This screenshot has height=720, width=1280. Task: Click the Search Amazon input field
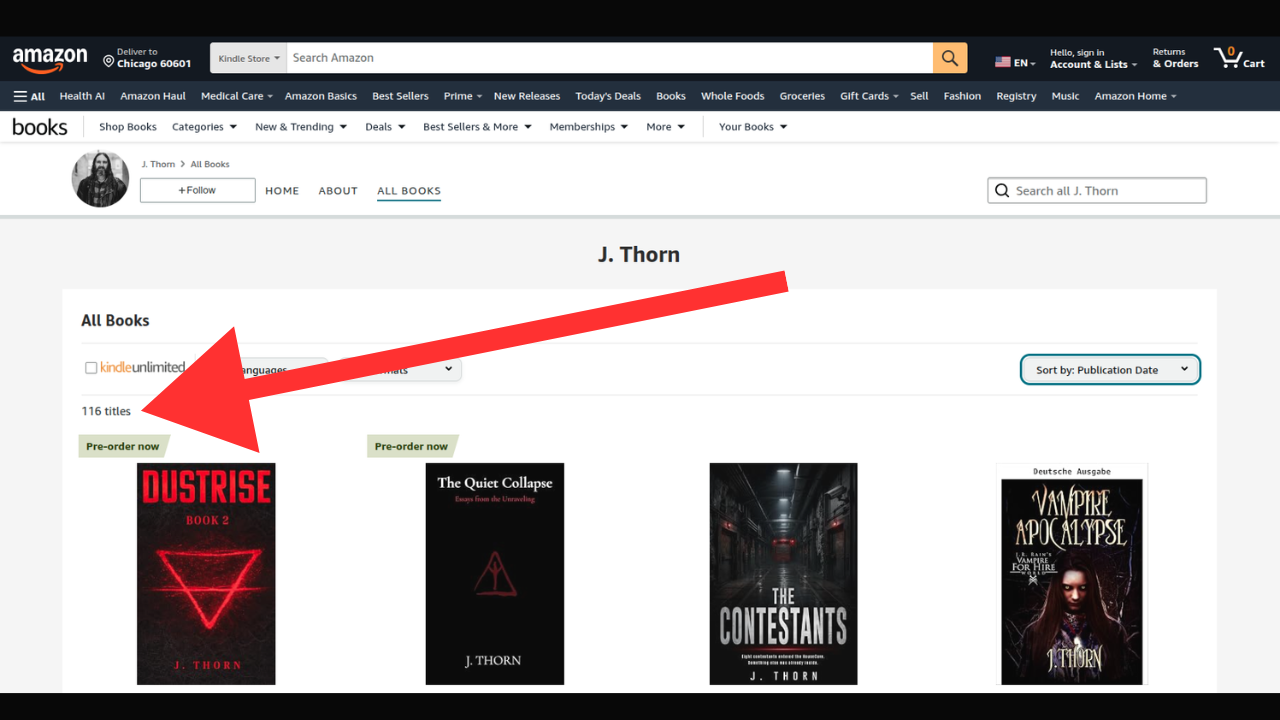click(x=610, y=58)
